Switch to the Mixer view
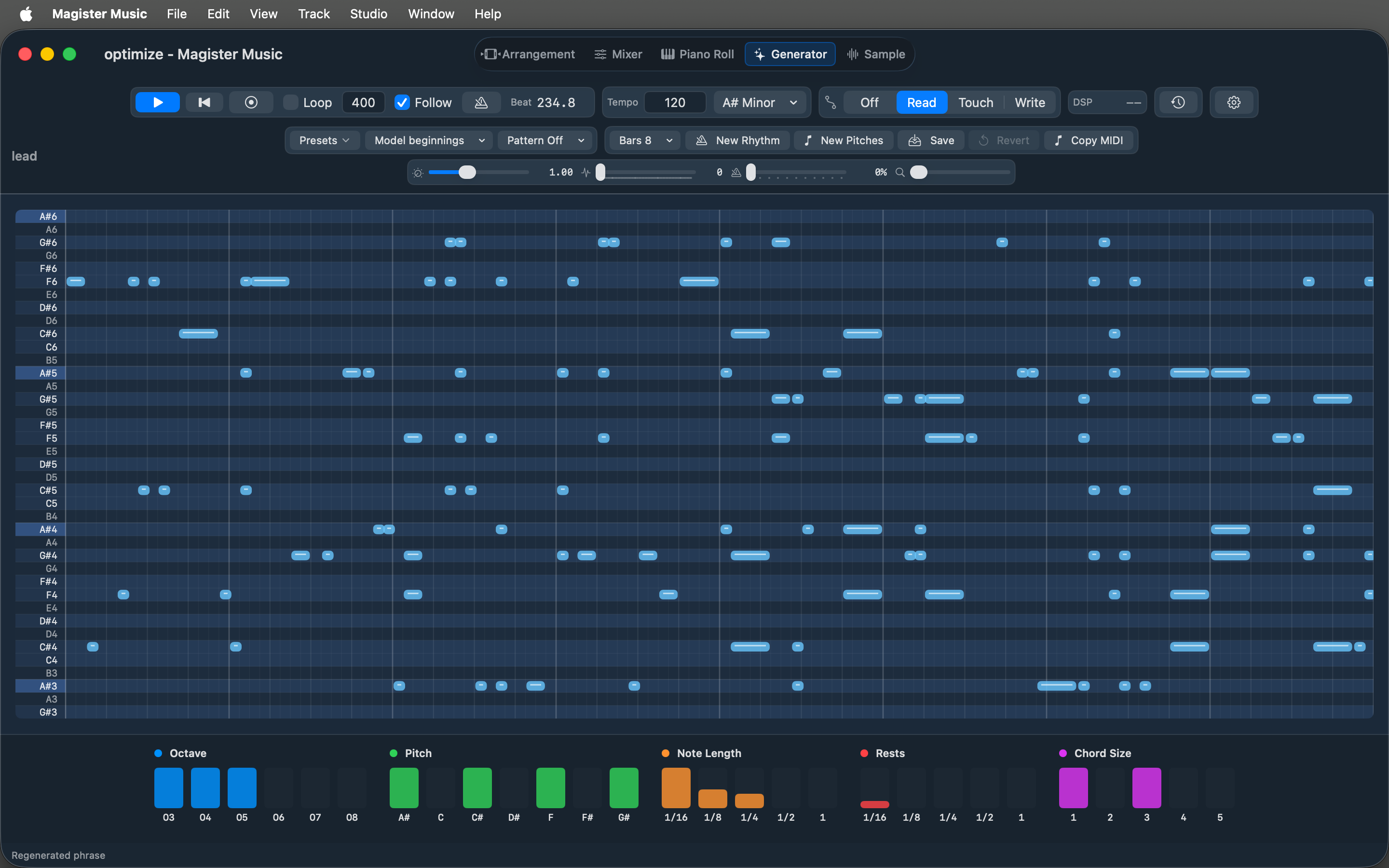Viewport: 1389px width, 868px height. click(618, 54)
